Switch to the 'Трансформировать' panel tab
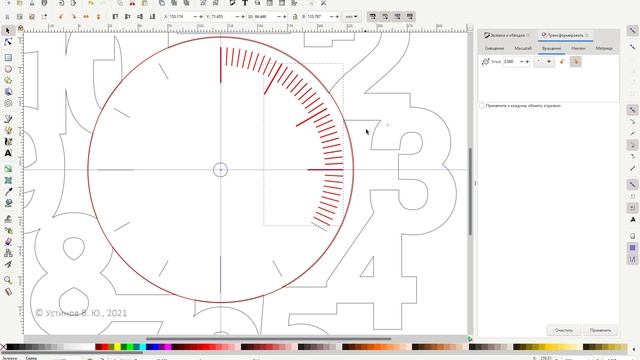The height and width of the screenshot is (360, 640). pos(565,36)
